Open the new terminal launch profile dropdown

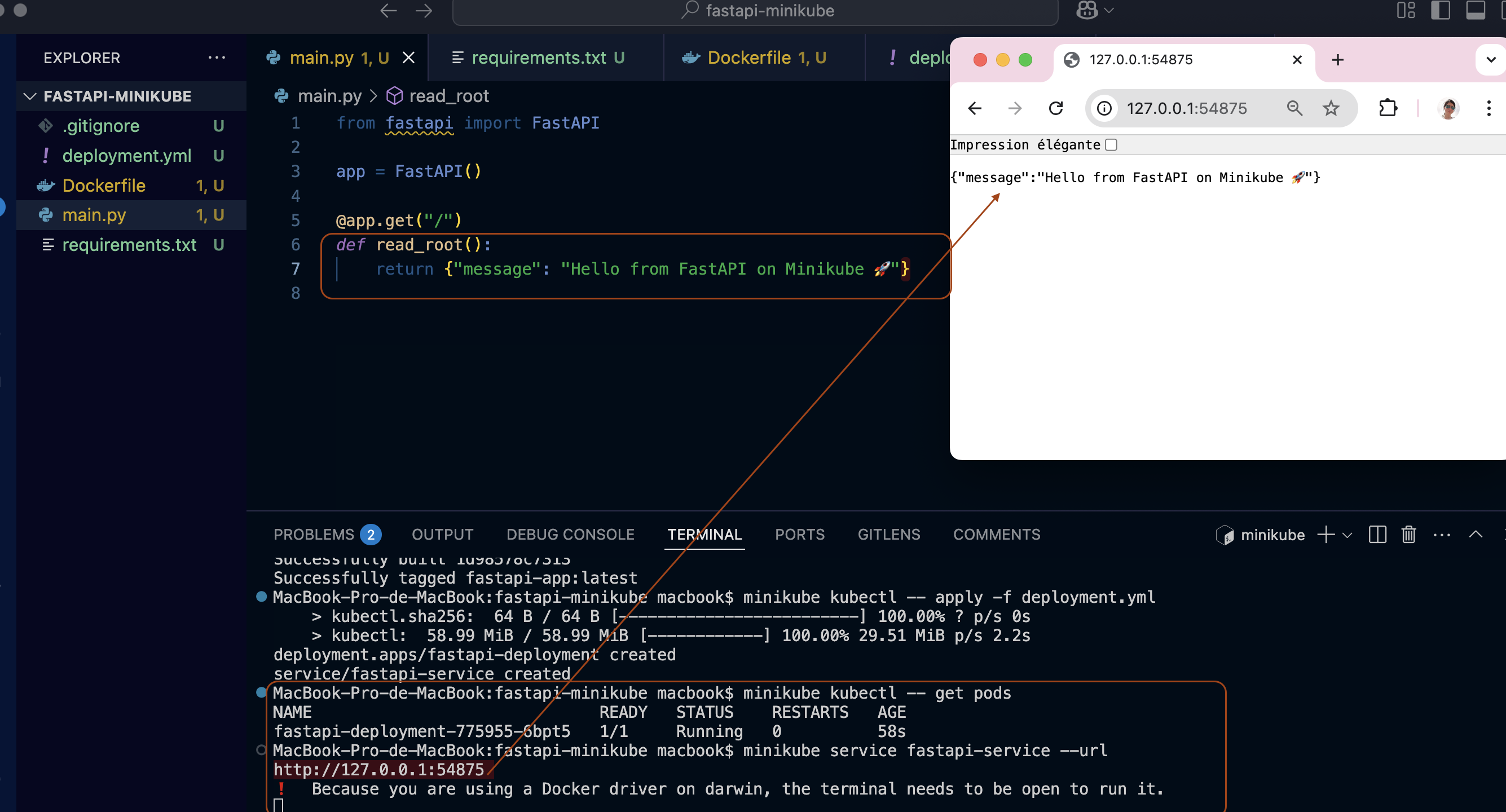tap(1347, 535)
